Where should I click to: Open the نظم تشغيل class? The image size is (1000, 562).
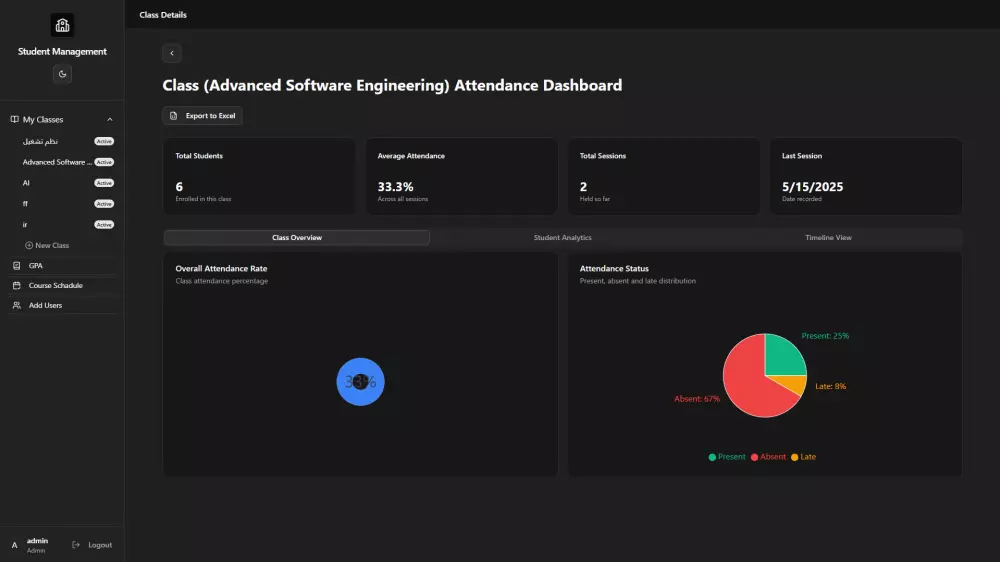[40, 141]
